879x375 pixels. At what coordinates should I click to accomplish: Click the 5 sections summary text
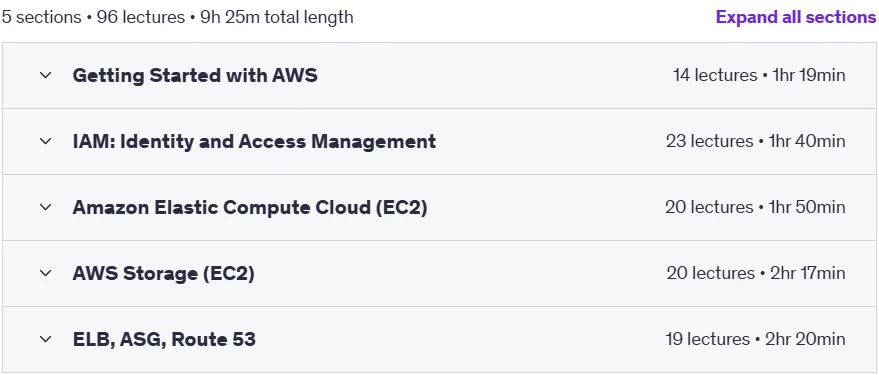click(41, 17)
